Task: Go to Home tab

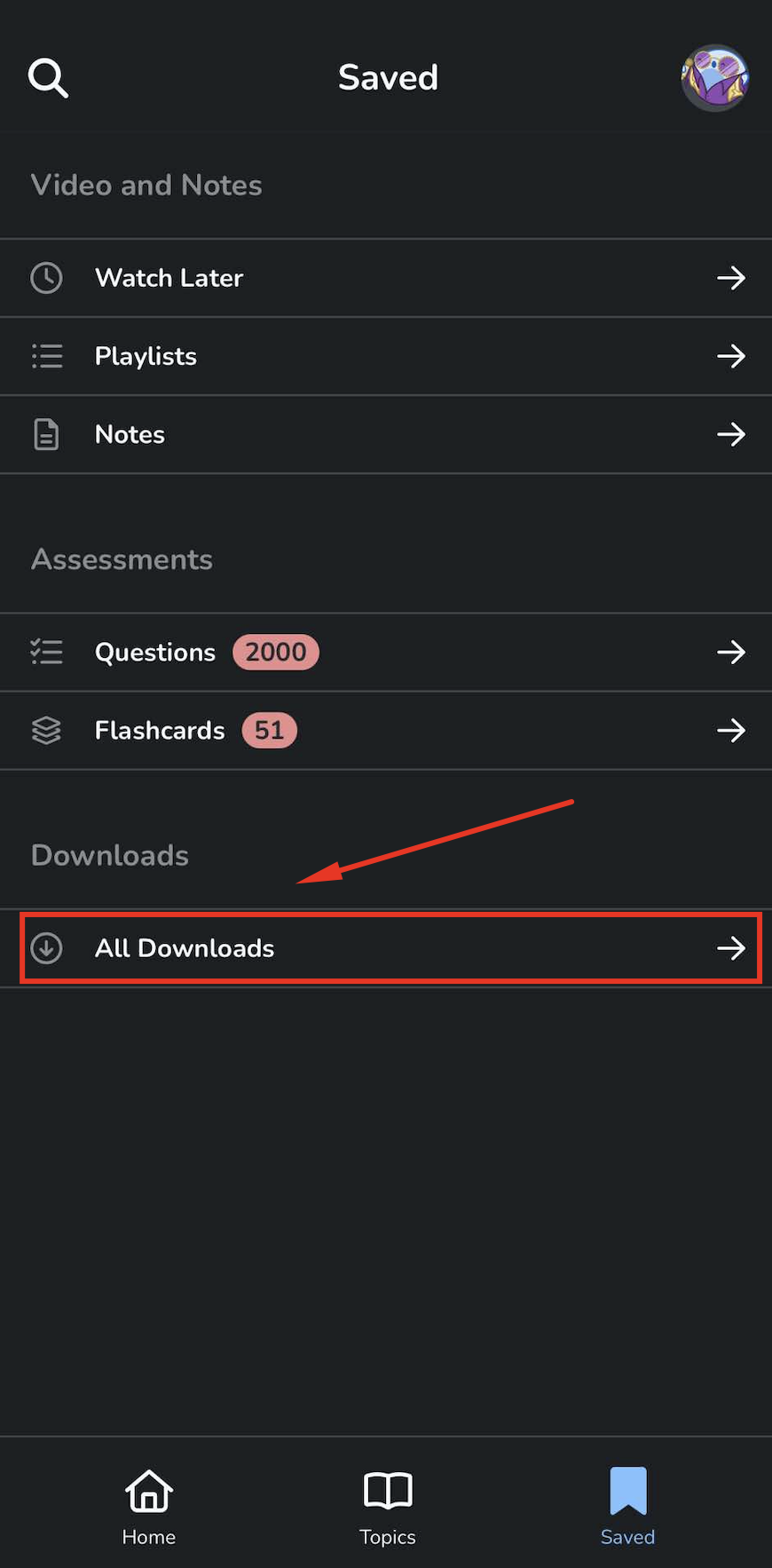Action: click(149, 1507)
